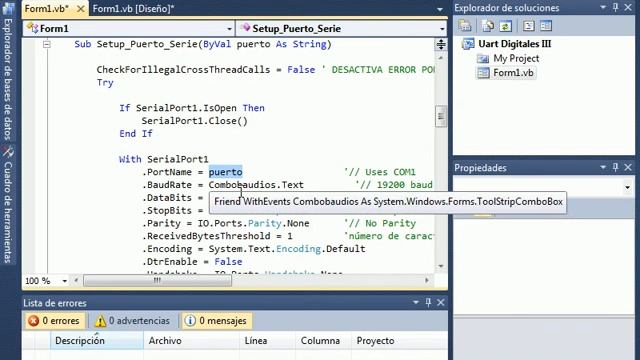
Task: Sort error list by Descripción column
Action: tap(96, 340)
